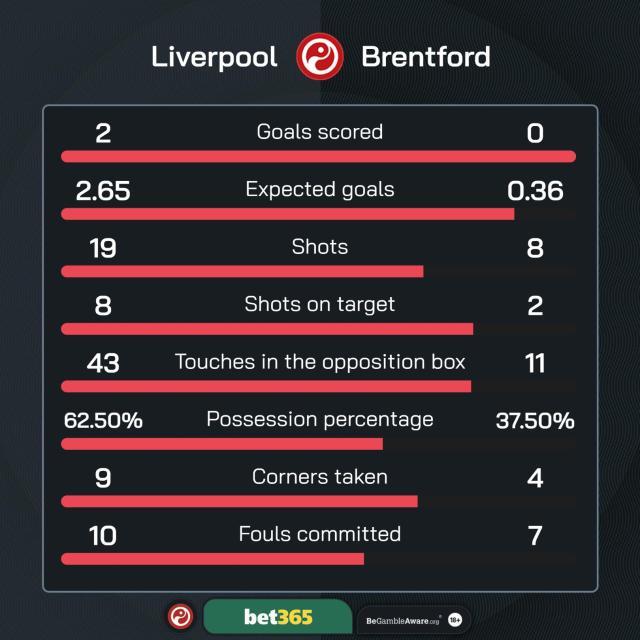Click the Expected goals red bar
The width and height of the screenshot is (640, 640).
pos(287,214)
